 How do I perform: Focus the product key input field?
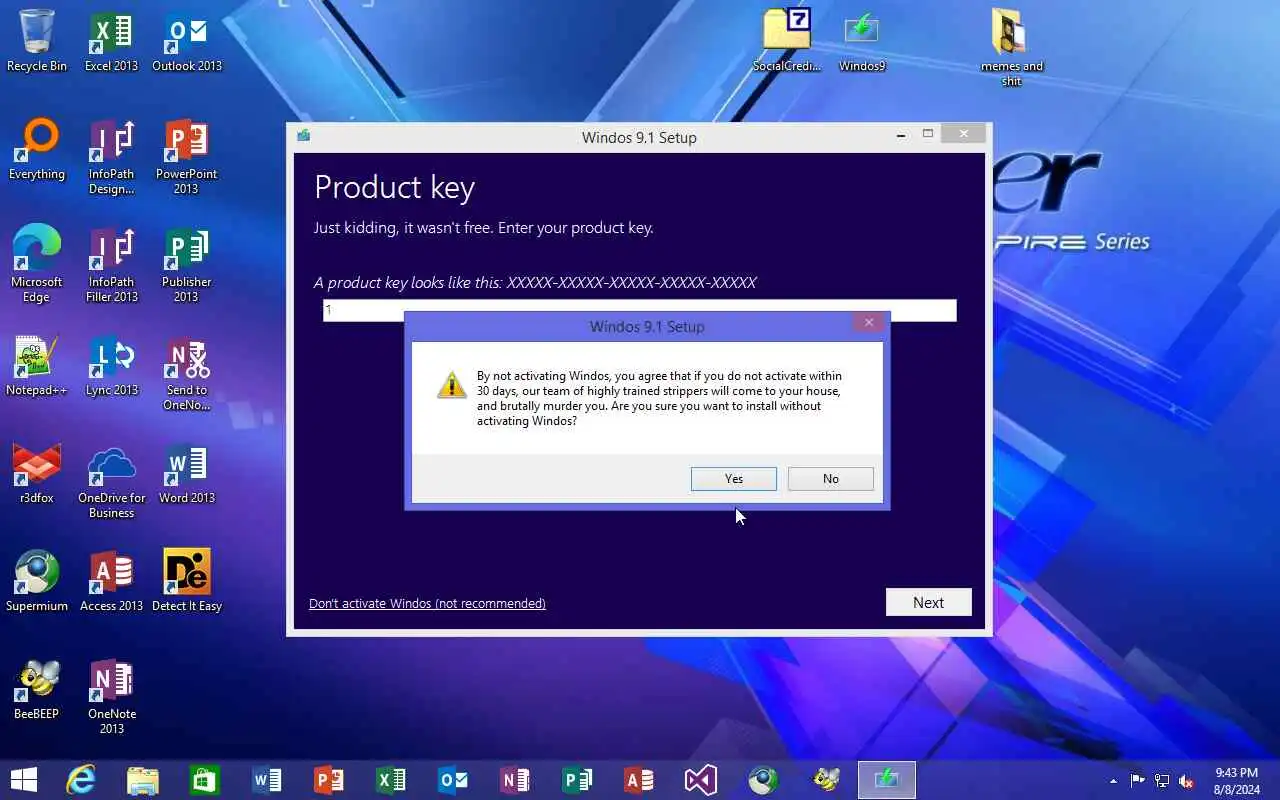click(639, 310)
